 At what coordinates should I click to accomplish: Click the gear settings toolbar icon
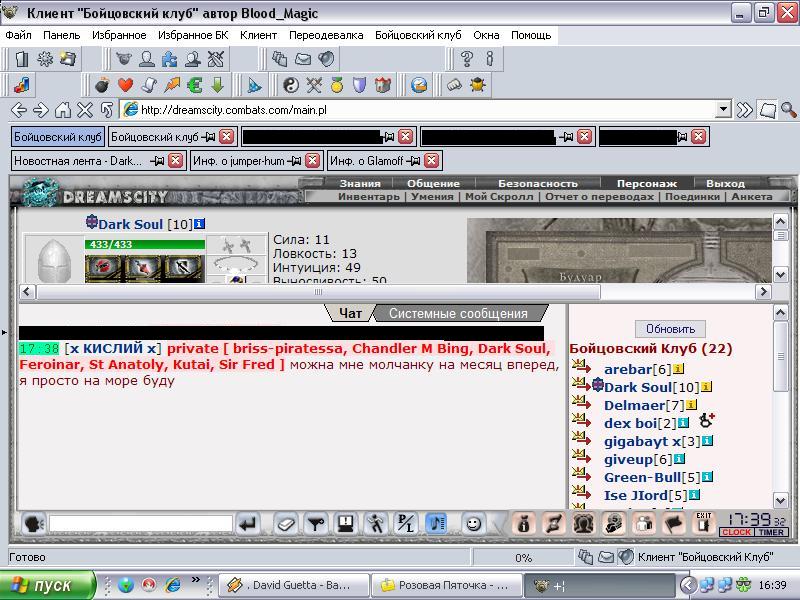pos(45,59)
